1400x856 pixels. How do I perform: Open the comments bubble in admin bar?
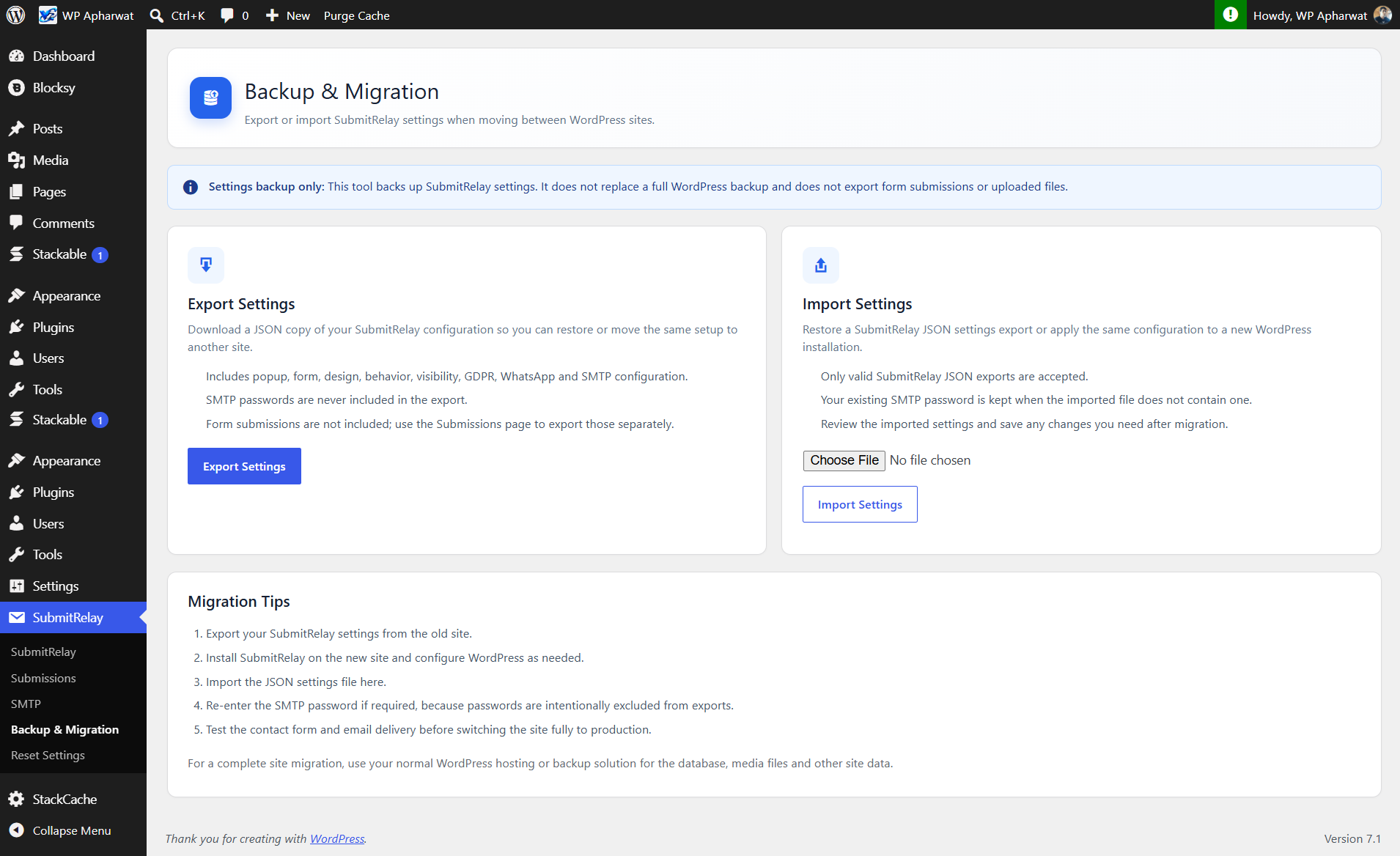[227, 15]
